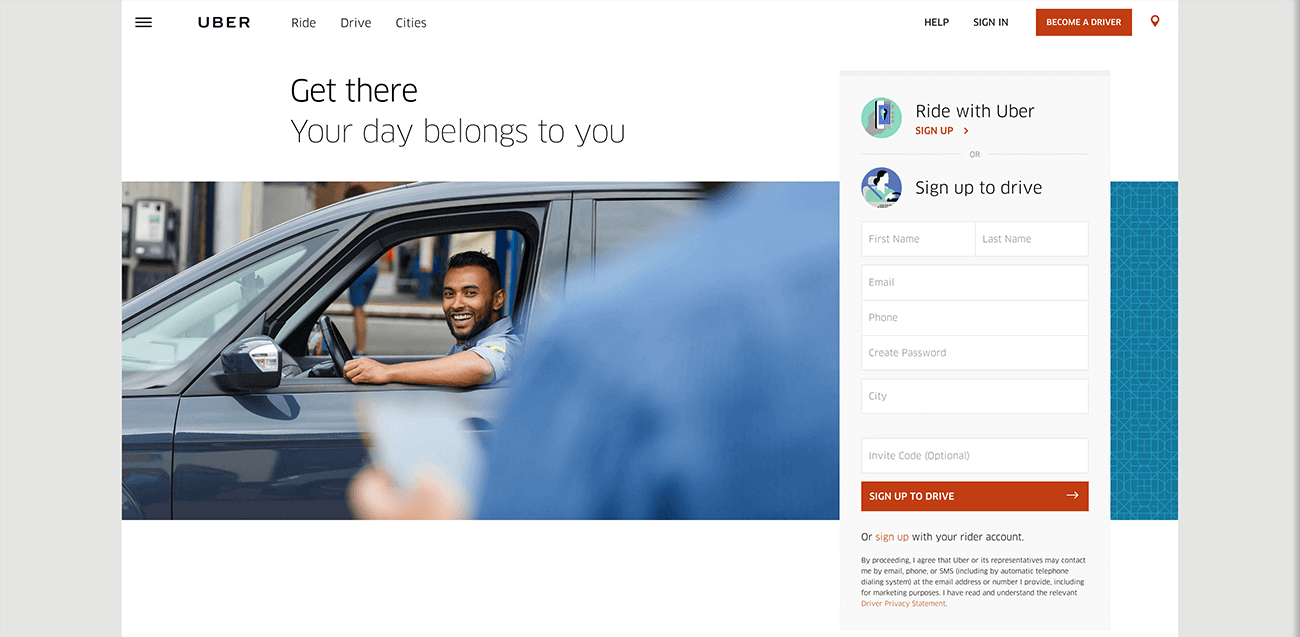Click the chevron next to rider SIGN UP
The width and height of the screenshot is (1300, 637).
click(x=966, y=131)
